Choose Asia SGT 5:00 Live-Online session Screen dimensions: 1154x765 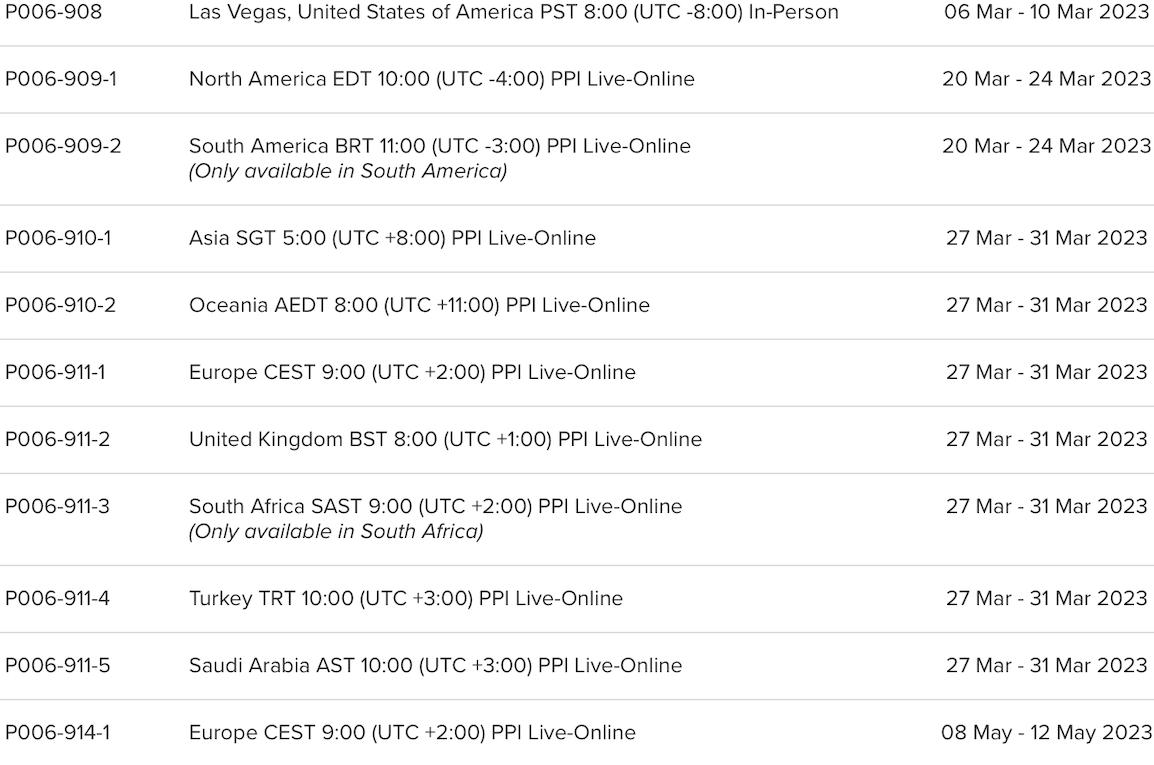point(392,238)
